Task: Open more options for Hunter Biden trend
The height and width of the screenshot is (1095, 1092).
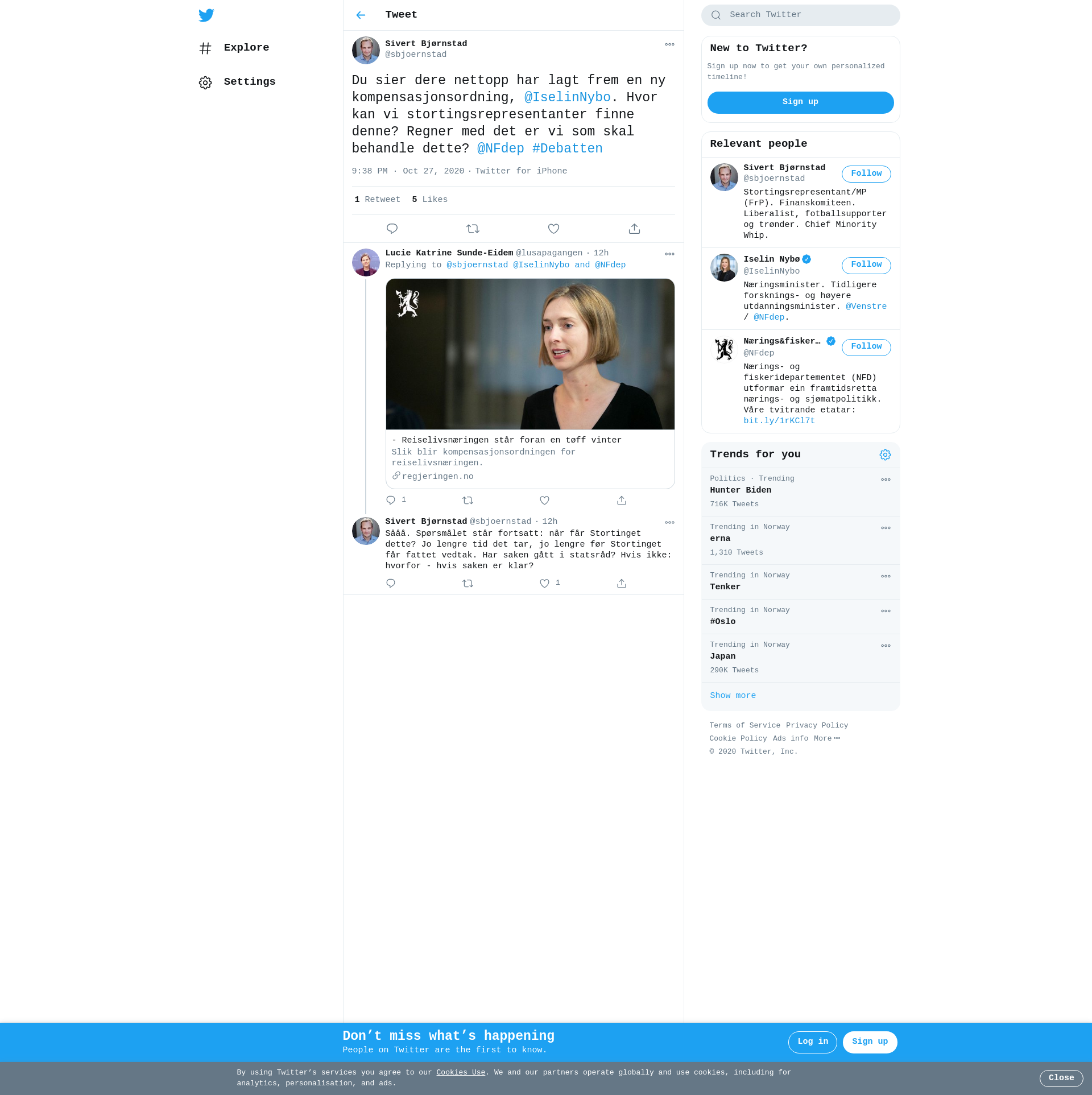Action: click(886, 480)
